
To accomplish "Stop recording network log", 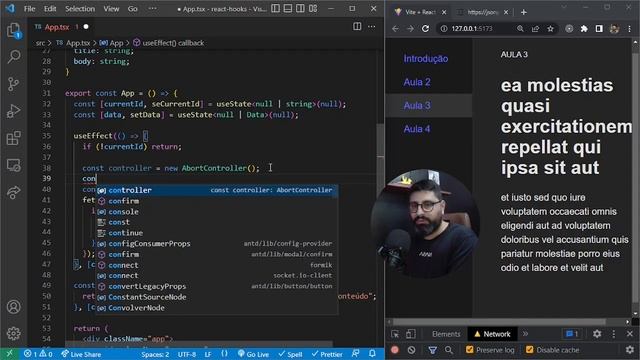I will [395, 350].
